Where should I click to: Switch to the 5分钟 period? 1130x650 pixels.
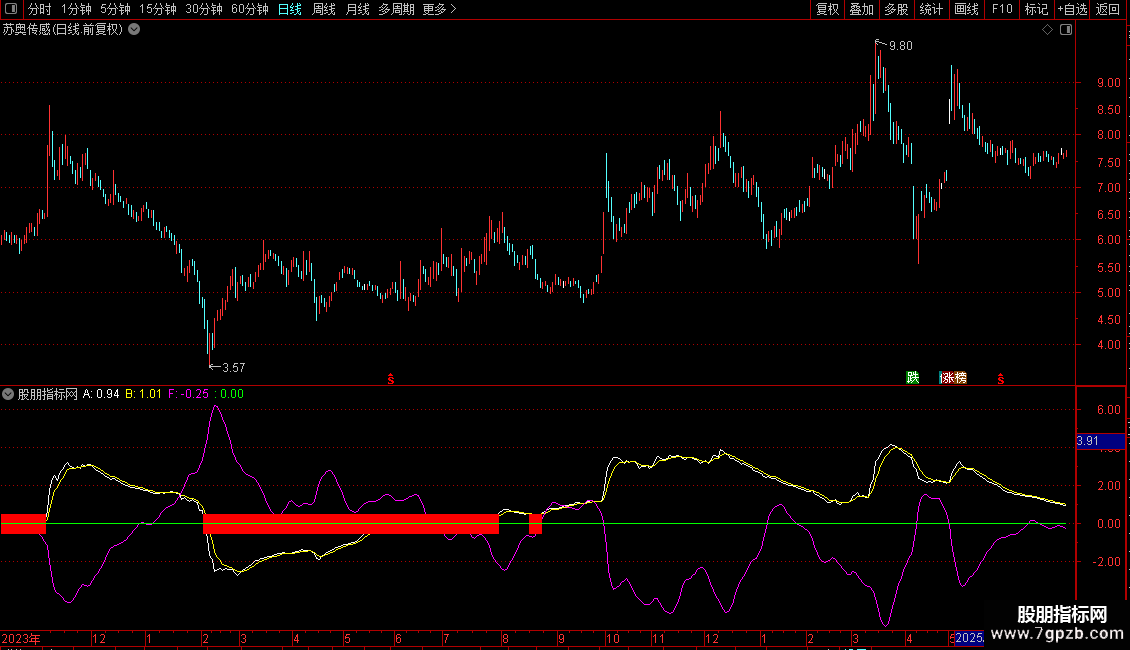point(115,9)
